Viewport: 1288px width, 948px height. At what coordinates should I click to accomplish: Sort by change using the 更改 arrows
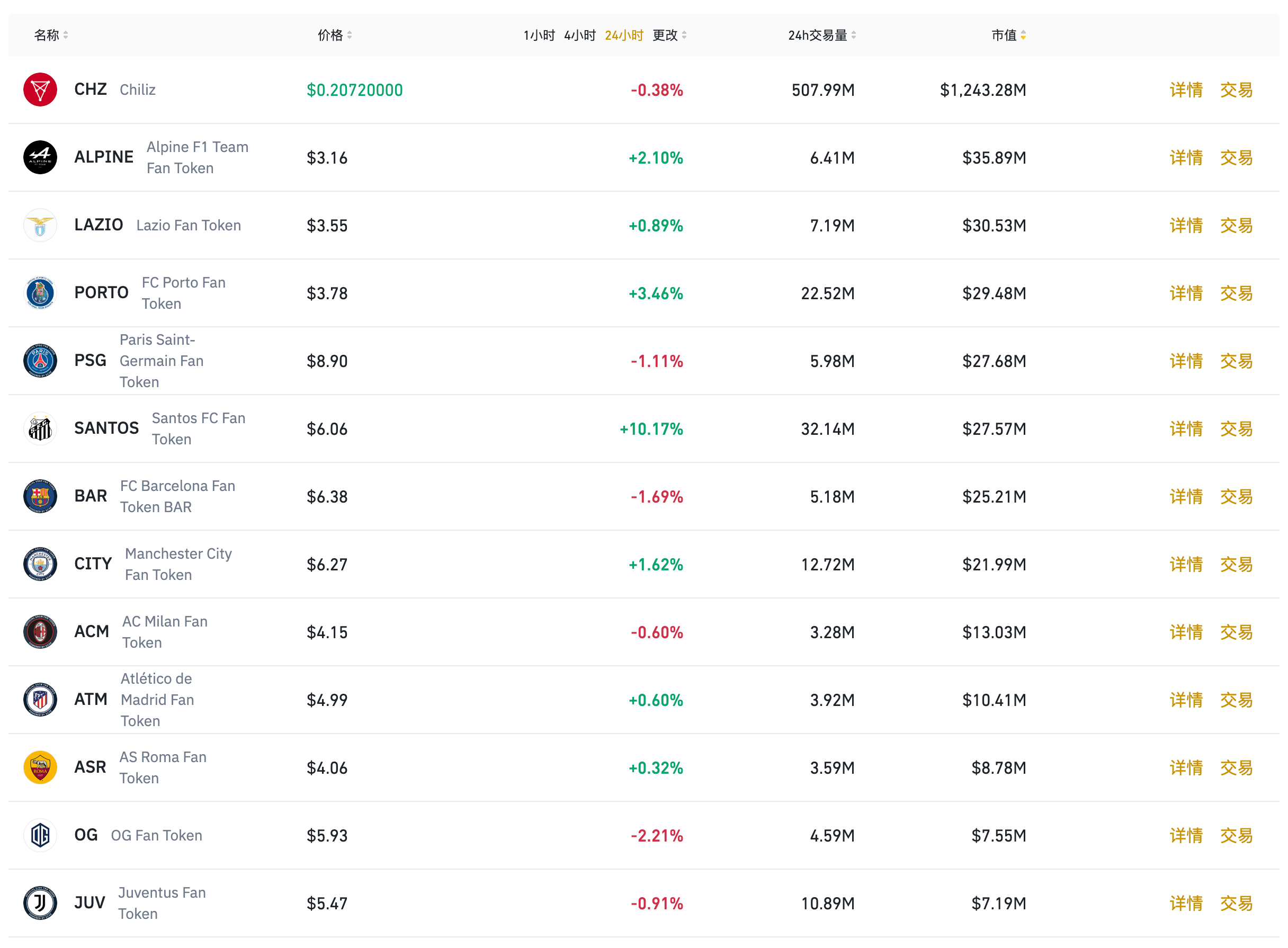(x=684, y=35)
